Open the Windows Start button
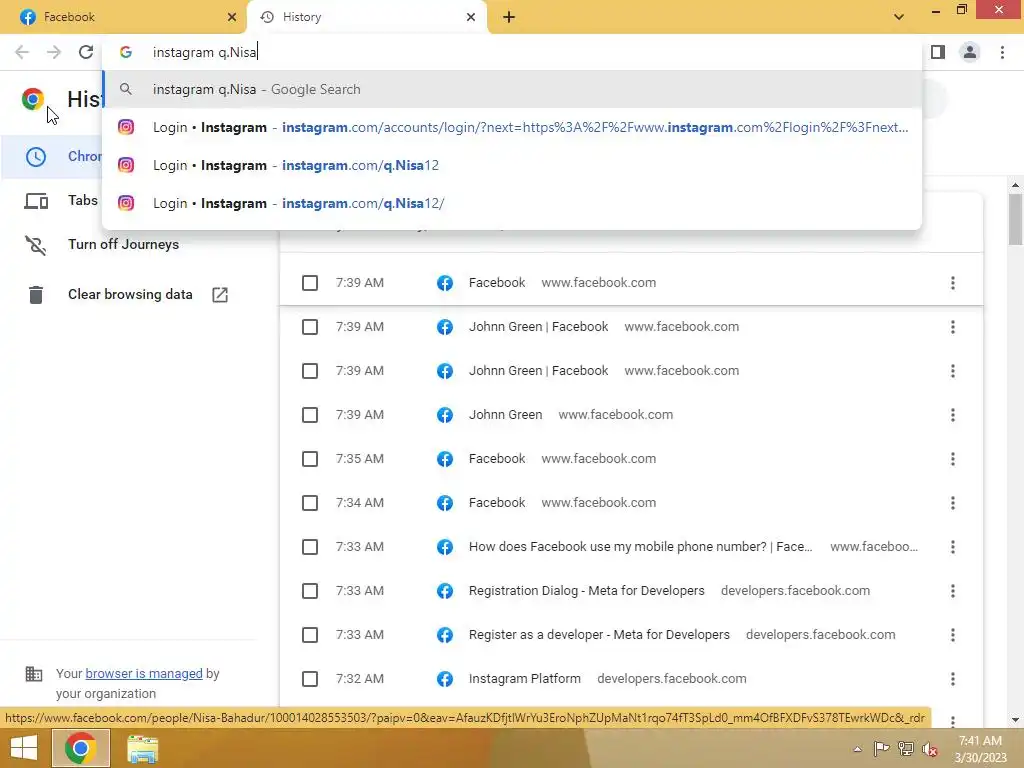The width and height of the screenshot is (1024, 768). click(24, 748)
